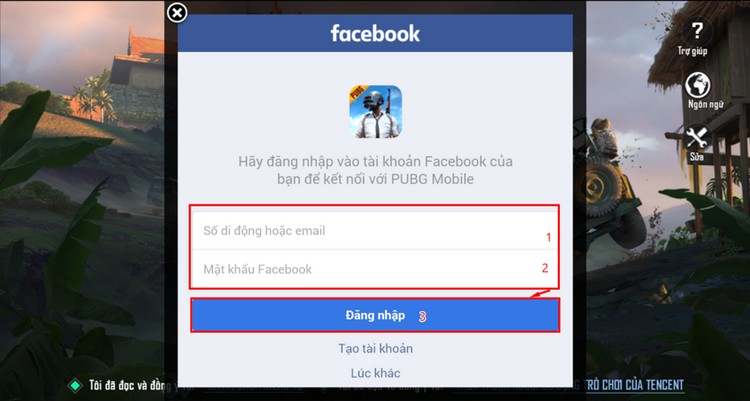Viewport: 750px width, 401px height.
Task: Click the red annotation number 3
Action: click(422, 316)
